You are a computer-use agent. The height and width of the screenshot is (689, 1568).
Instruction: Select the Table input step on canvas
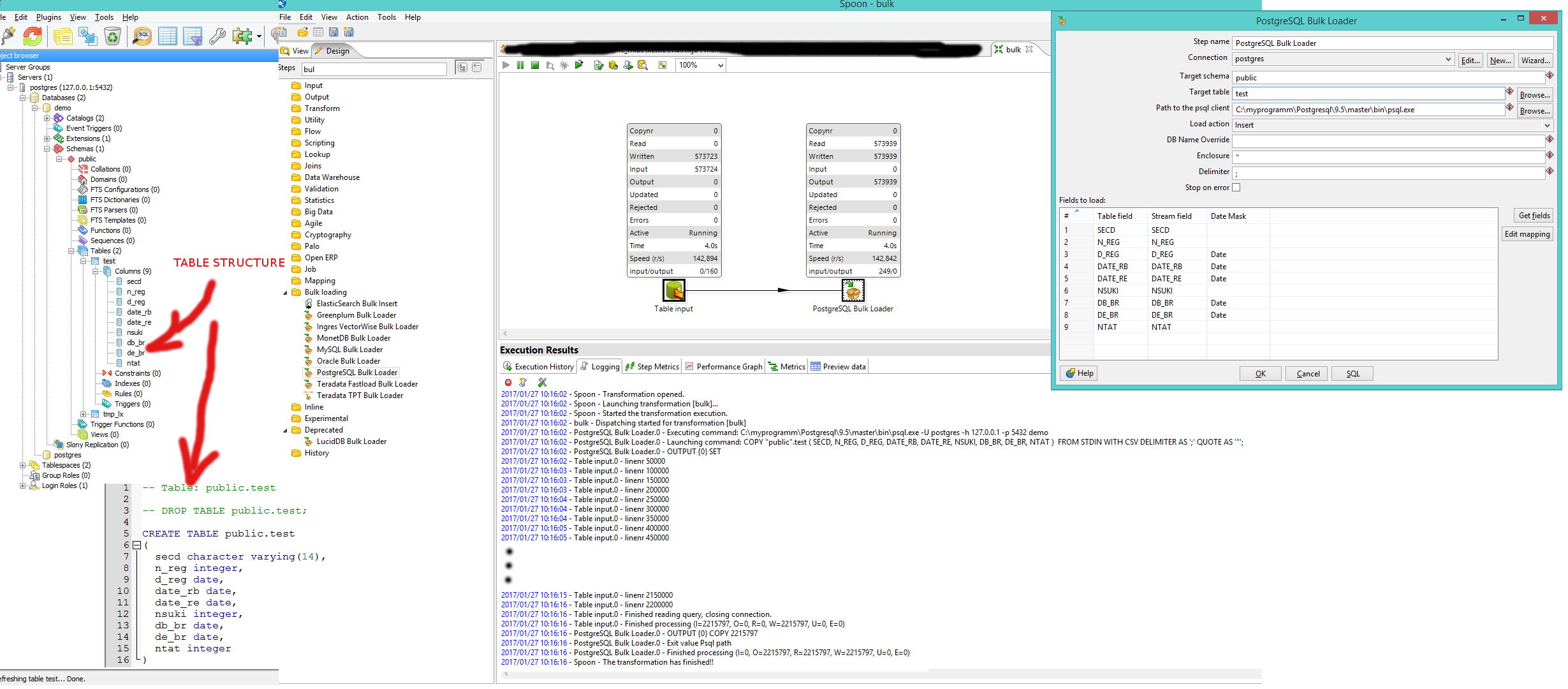(x=674, y=291)
